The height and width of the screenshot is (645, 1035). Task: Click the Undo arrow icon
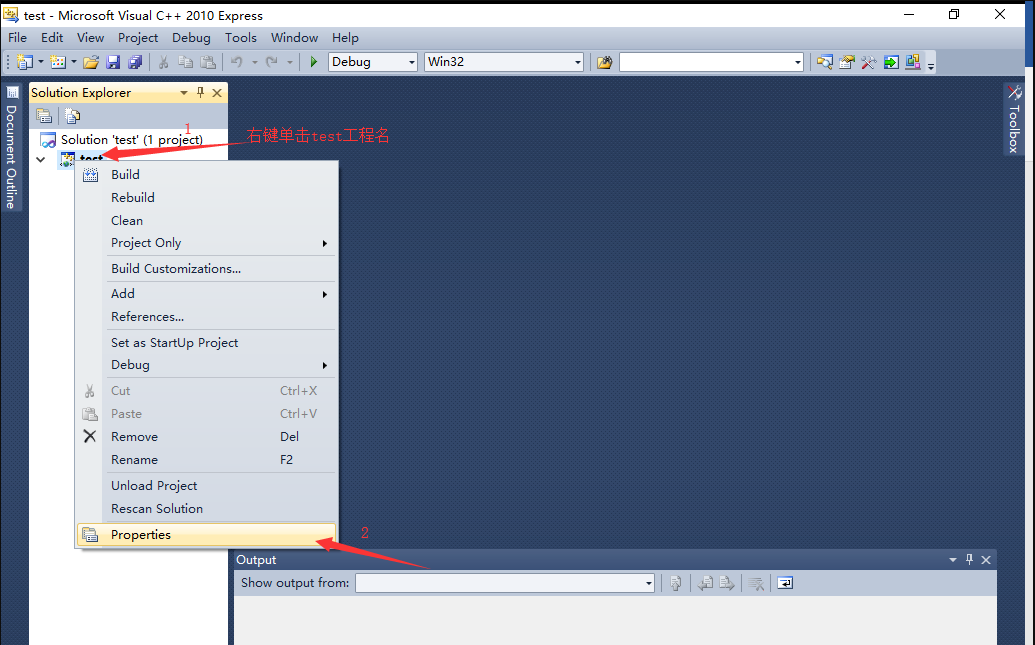(236, 62)
